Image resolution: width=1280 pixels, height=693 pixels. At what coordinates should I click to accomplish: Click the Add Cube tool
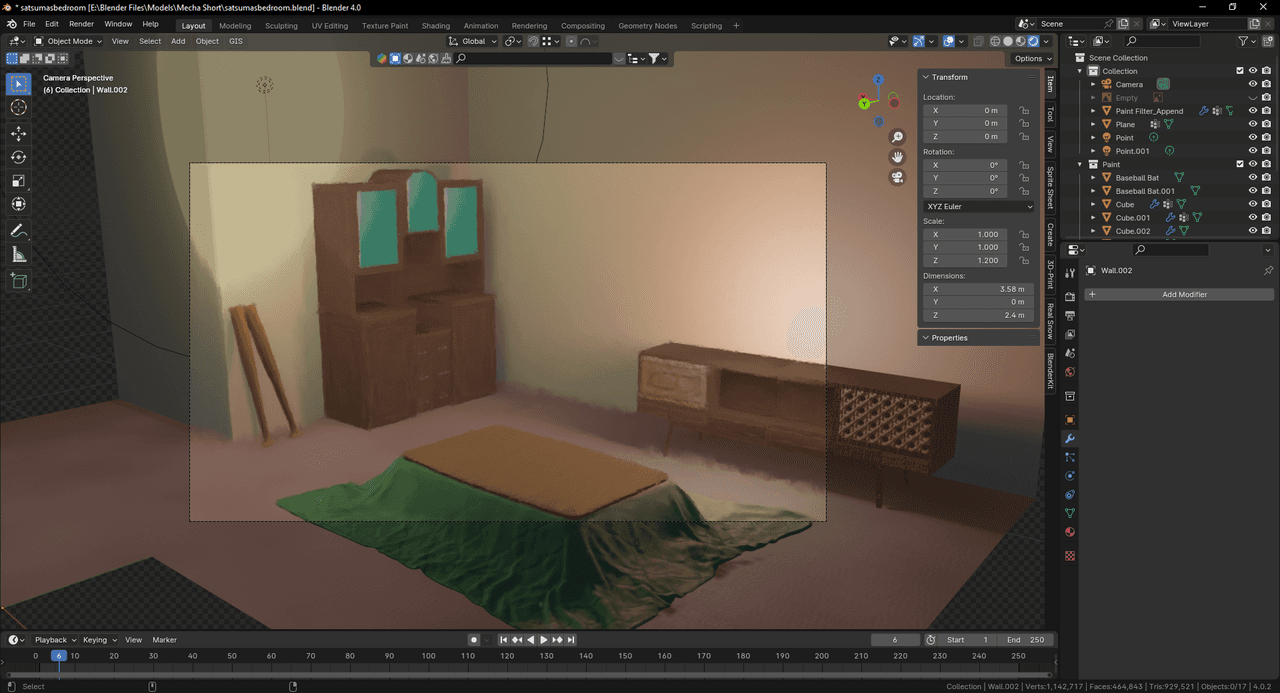click(x=19, y=281)
